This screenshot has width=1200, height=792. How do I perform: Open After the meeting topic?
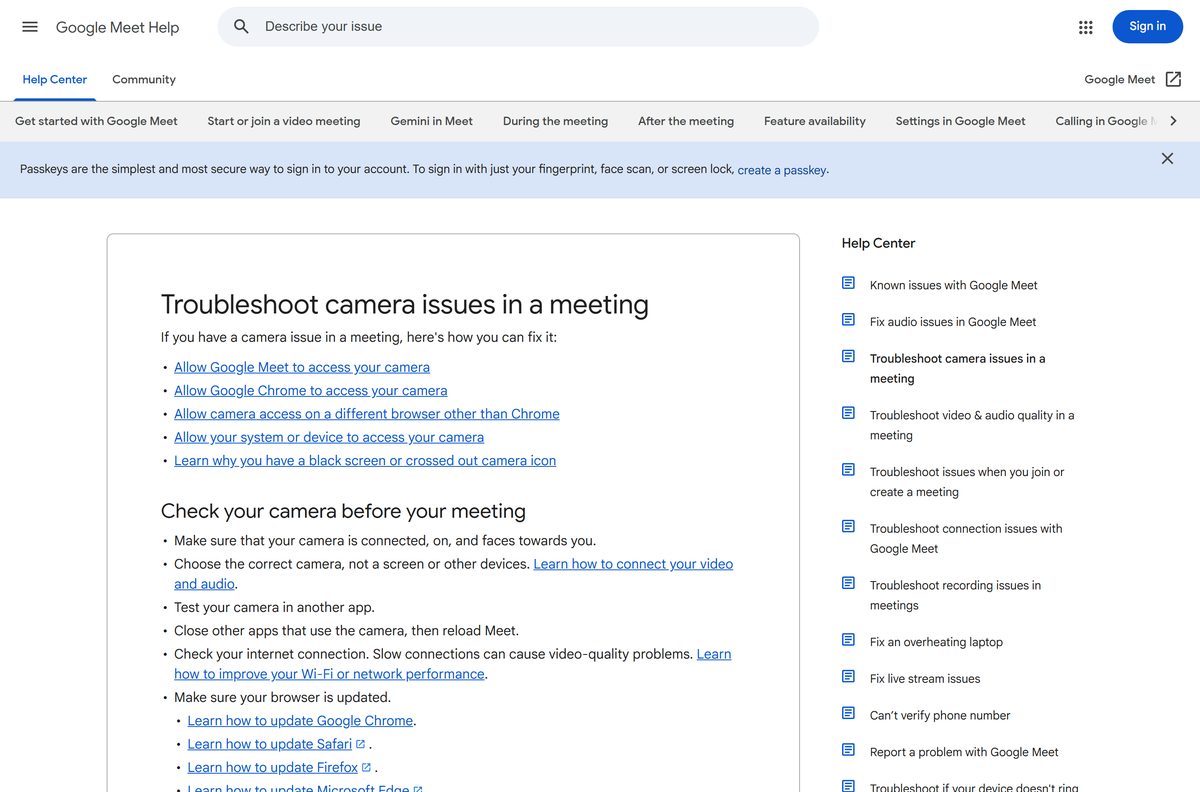pyautogui.click(x=686, y=121)
